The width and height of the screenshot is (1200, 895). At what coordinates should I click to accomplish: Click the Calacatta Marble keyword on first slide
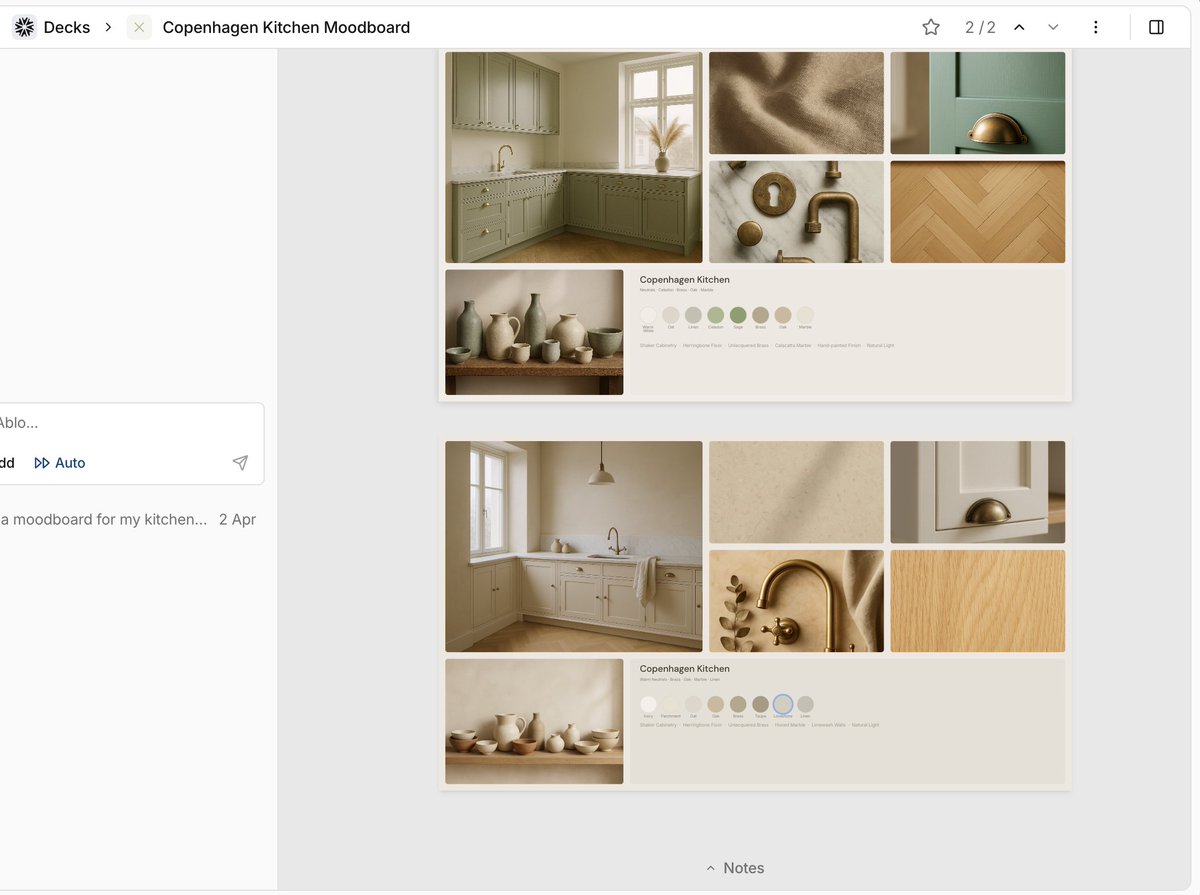pos(793,345)
